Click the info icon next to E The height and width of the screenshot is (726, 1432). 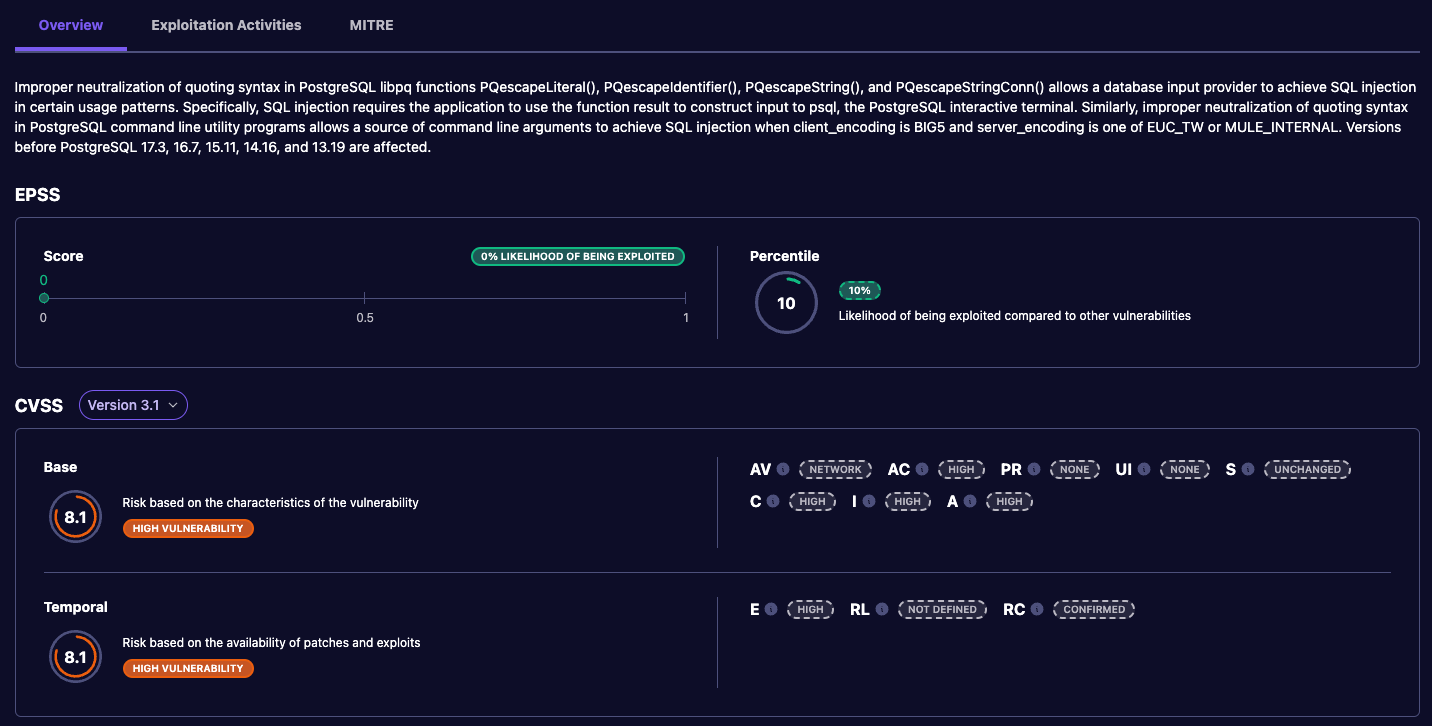(771, 609)
